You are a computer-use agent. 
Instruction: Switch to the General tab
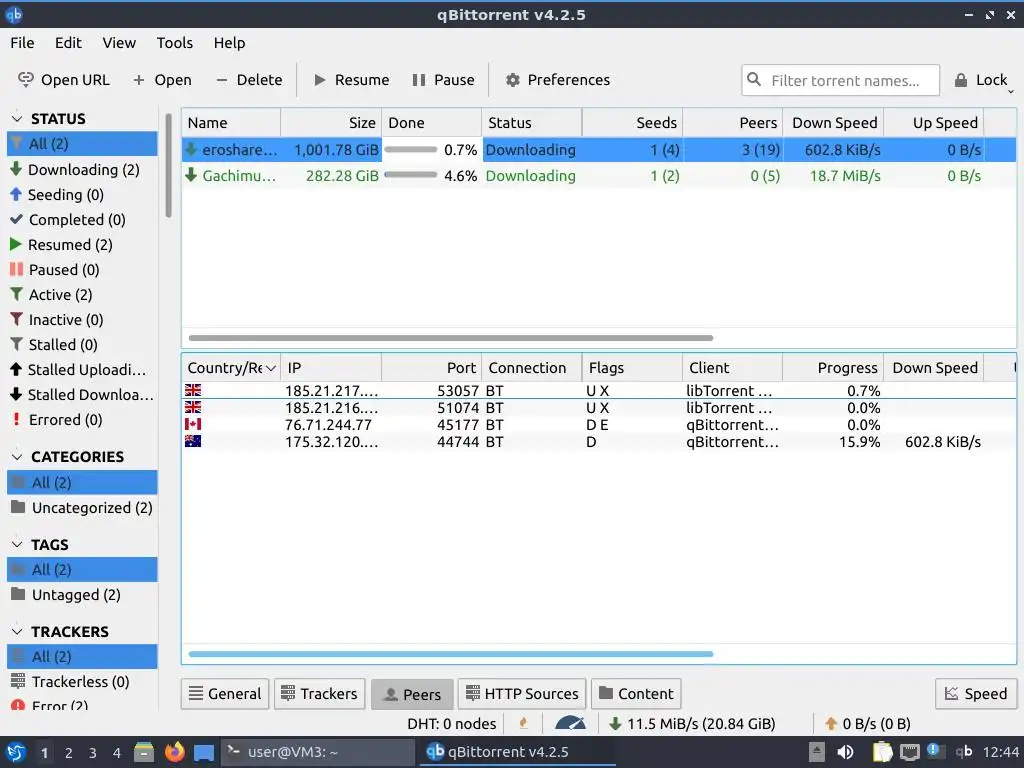tap(225, 694)
